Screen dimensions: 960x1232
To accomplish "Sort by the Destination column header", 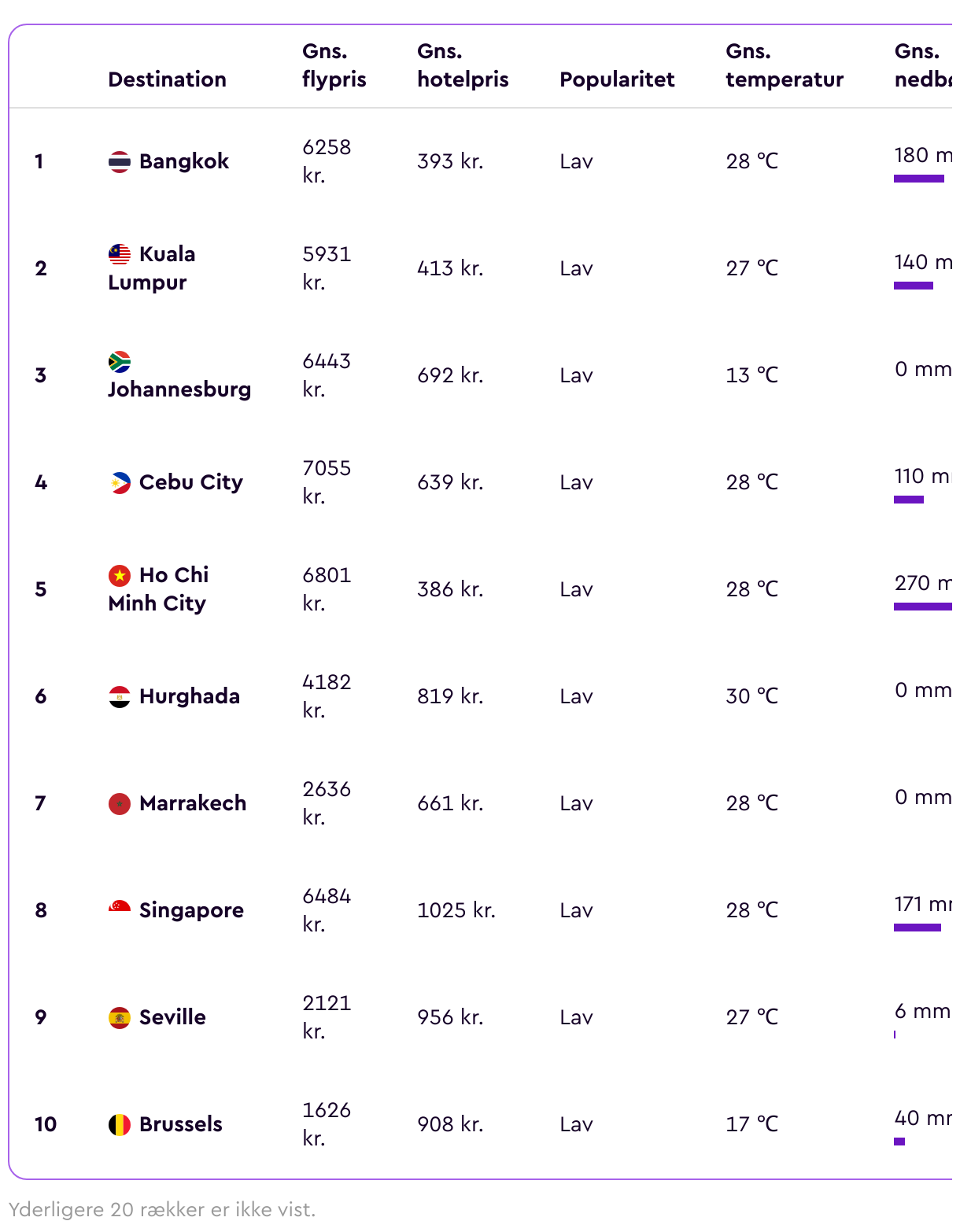I will pos(168,79).
